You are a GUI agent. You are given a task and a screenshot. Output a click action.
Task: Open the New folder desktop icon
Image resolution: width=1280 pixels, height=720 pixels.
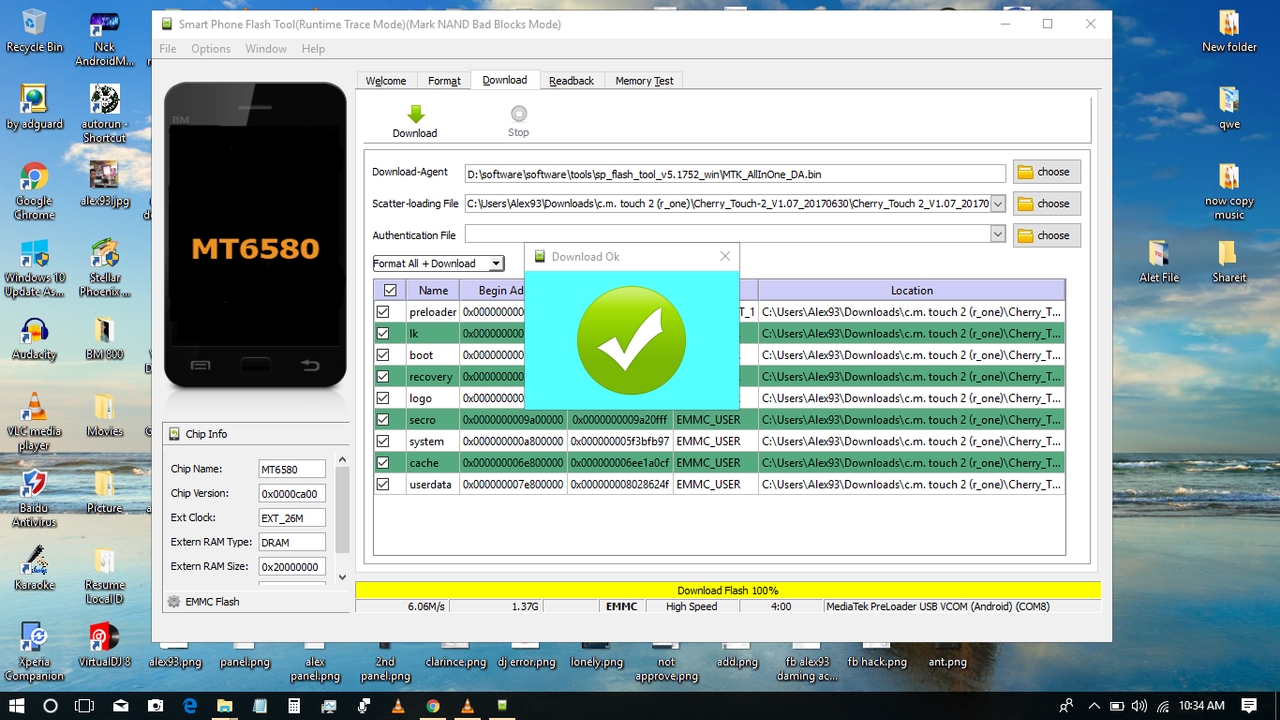(x=1229, y=30)
